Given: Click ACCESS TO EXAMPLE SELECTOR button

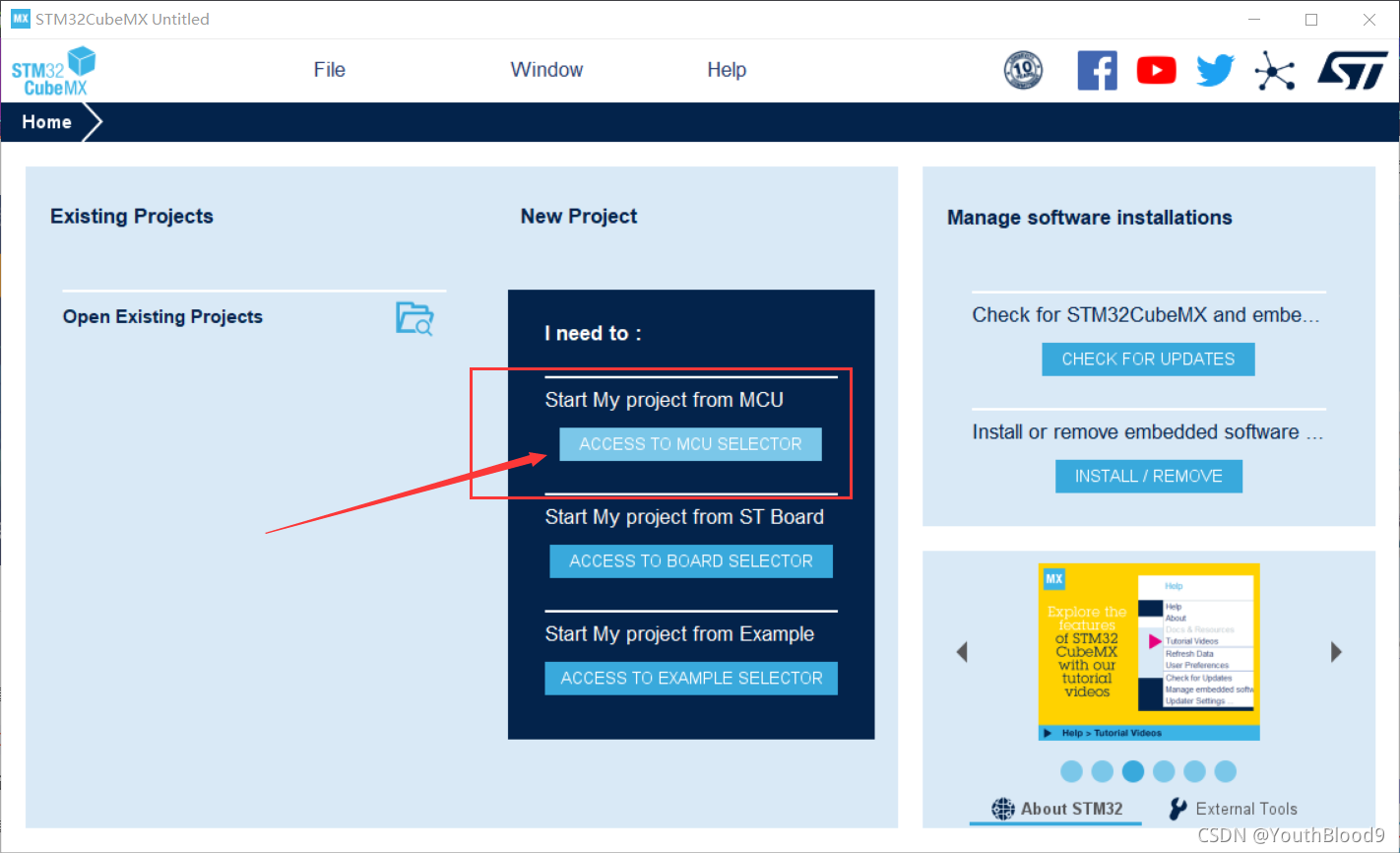Looking at the screenshot, I should [691, 679].
